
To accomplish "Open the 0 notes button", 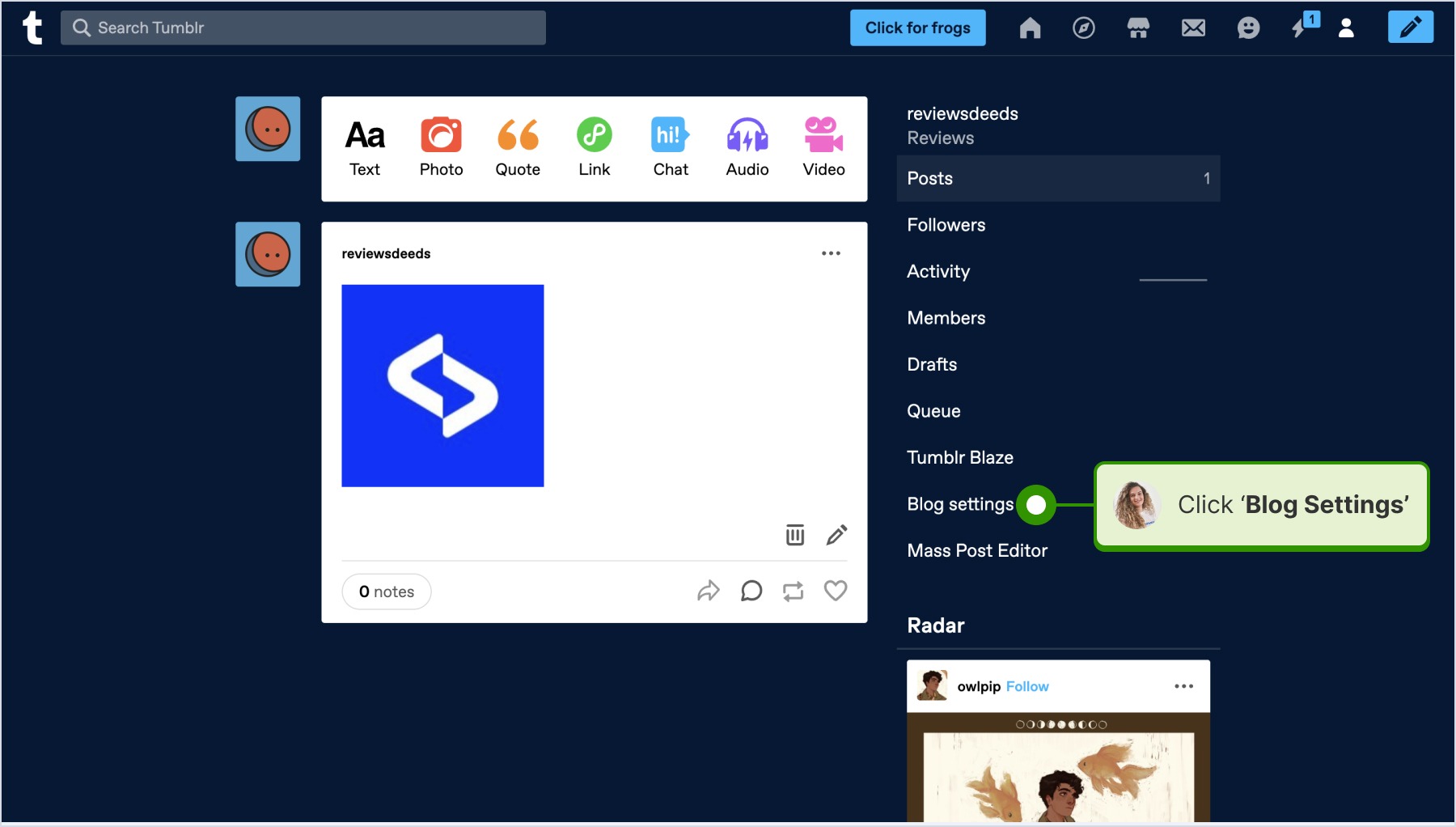I will pos(387,592).
